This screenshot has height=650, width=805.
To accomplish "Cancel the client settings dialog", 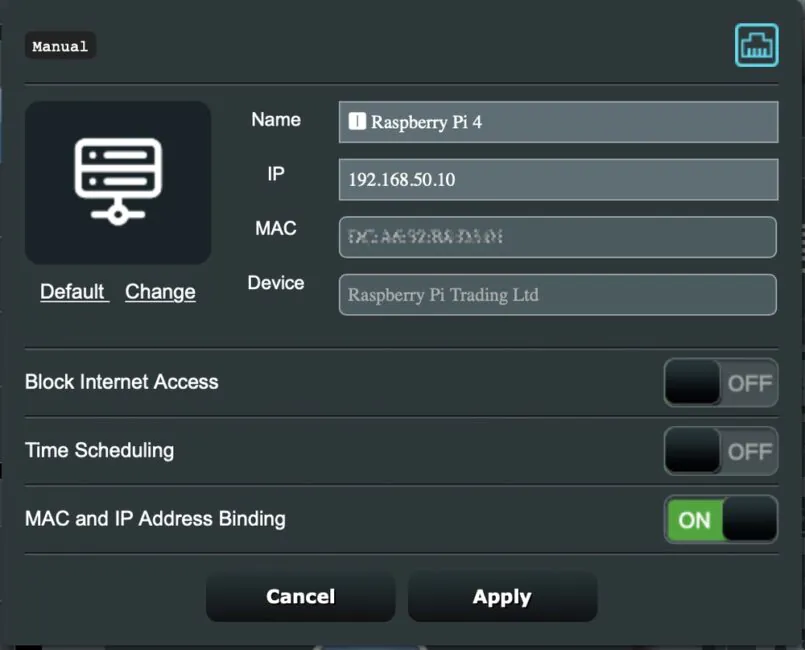I will pyautogui.click(x=300, y=597).
